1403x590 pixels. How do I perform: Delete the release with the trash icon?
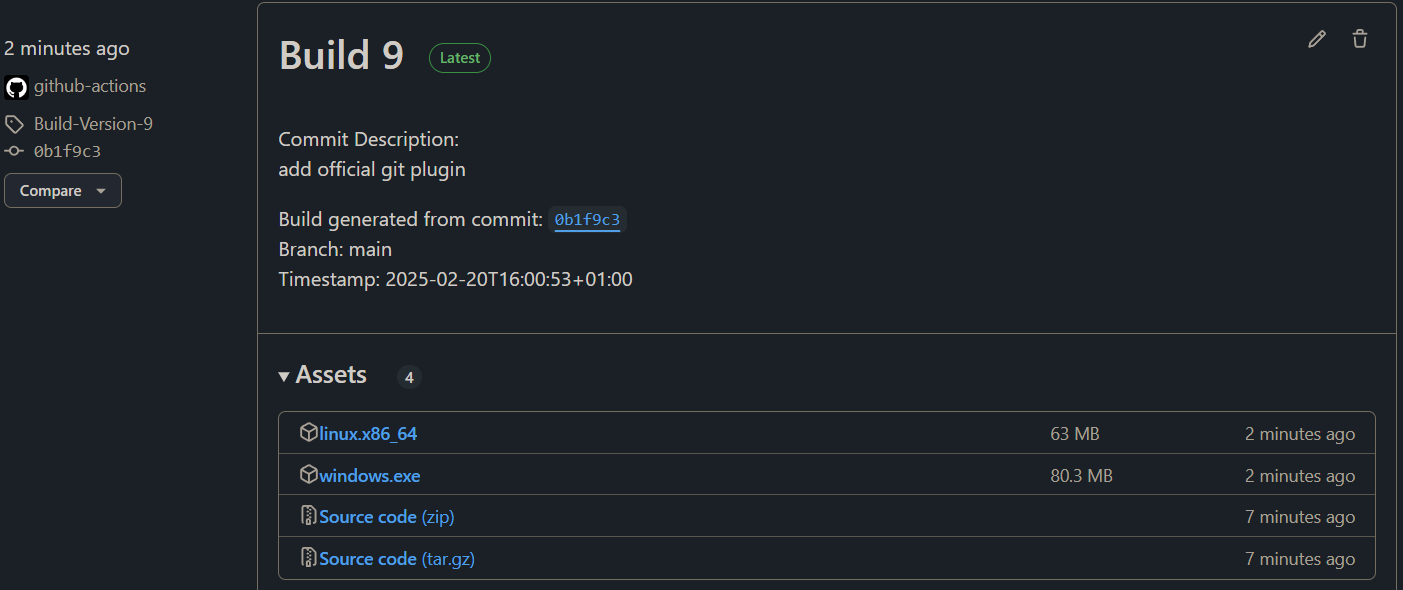(1360, 39)
